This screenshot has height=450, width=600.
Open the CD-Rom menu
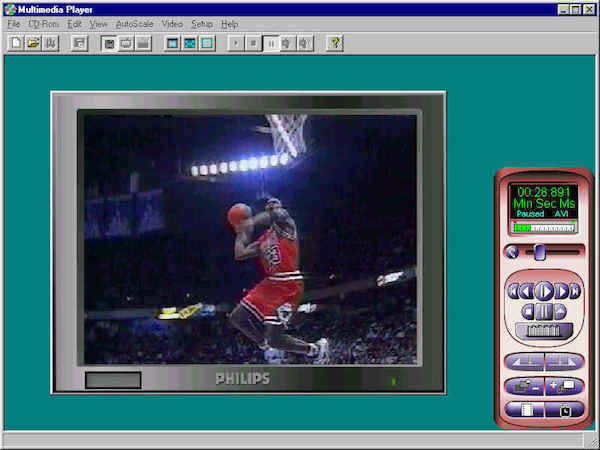pos(43,23)
